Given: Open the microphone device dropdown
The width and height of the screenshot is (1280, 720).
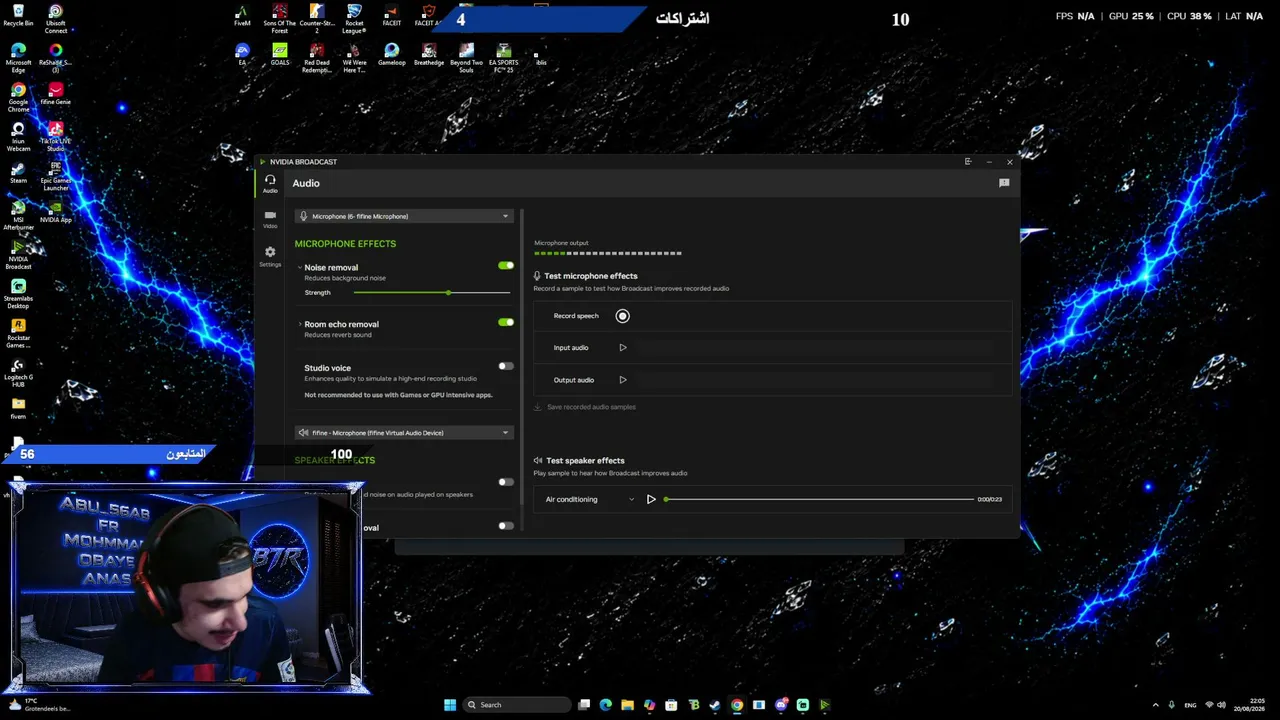Looking at the screenshot, I should [404, 216].
